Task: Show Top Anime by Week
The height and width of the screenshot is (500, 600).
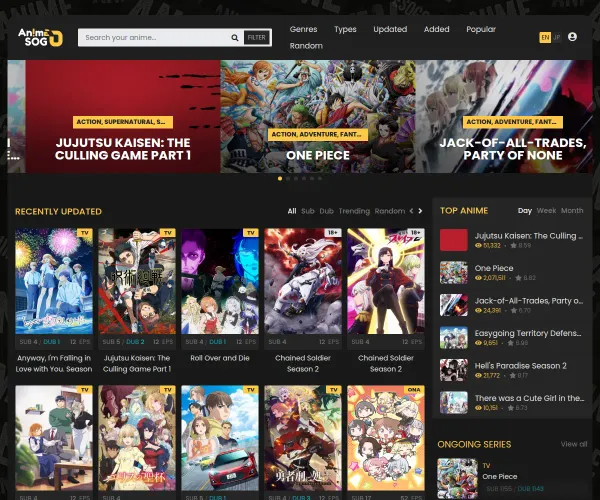Action: point(546,211)
